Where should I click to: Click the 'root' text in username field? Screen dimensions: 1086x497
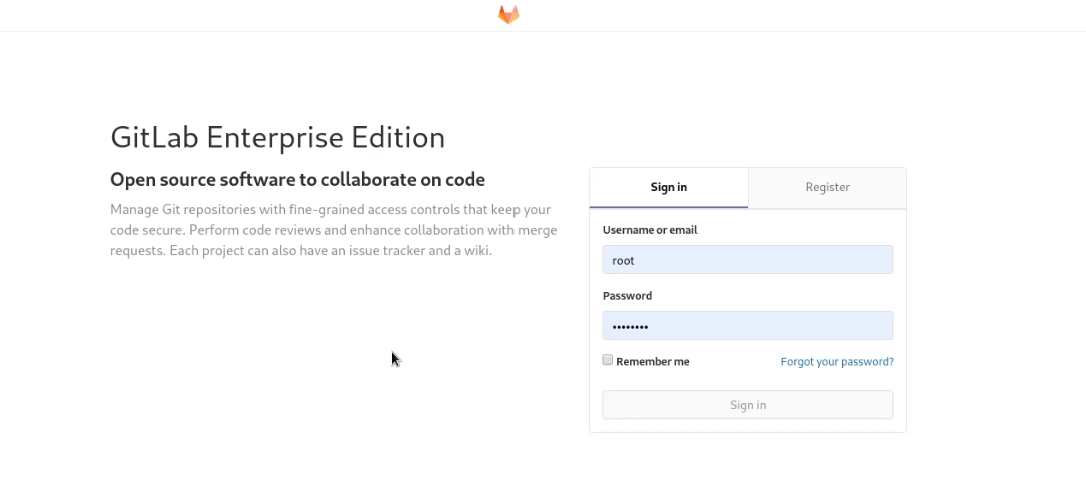coord(624,261)
